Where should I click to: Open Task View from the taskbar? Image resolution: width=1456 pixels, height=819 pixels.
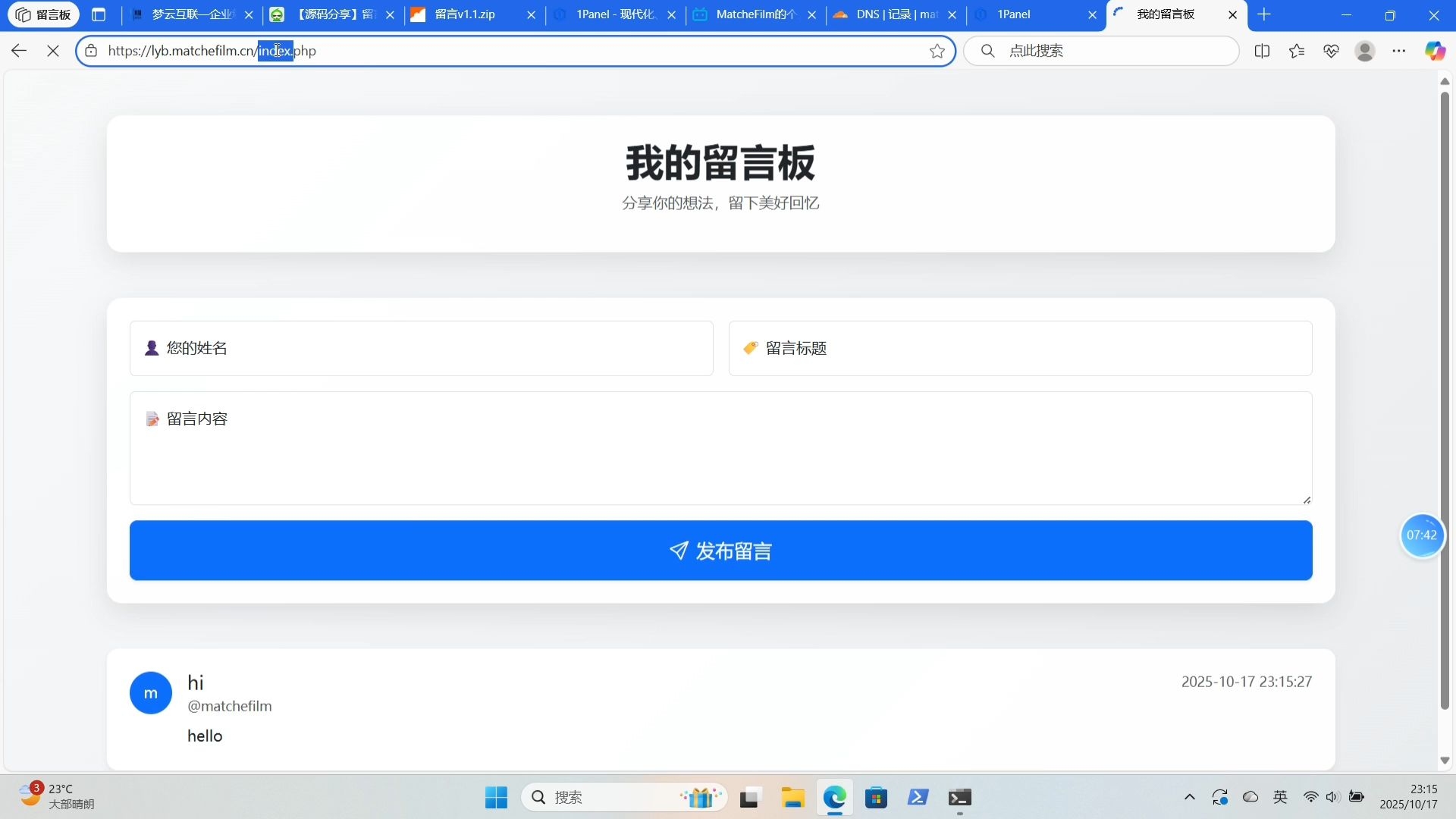tap(750, 798)
